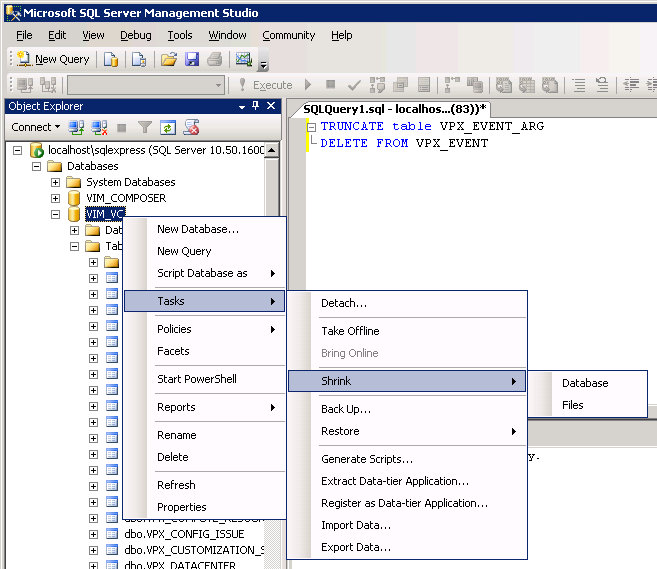Click the Parse checkmark icon
Image resolution: width=657 pixels, height=569 pixels.
tap(354, 85)
